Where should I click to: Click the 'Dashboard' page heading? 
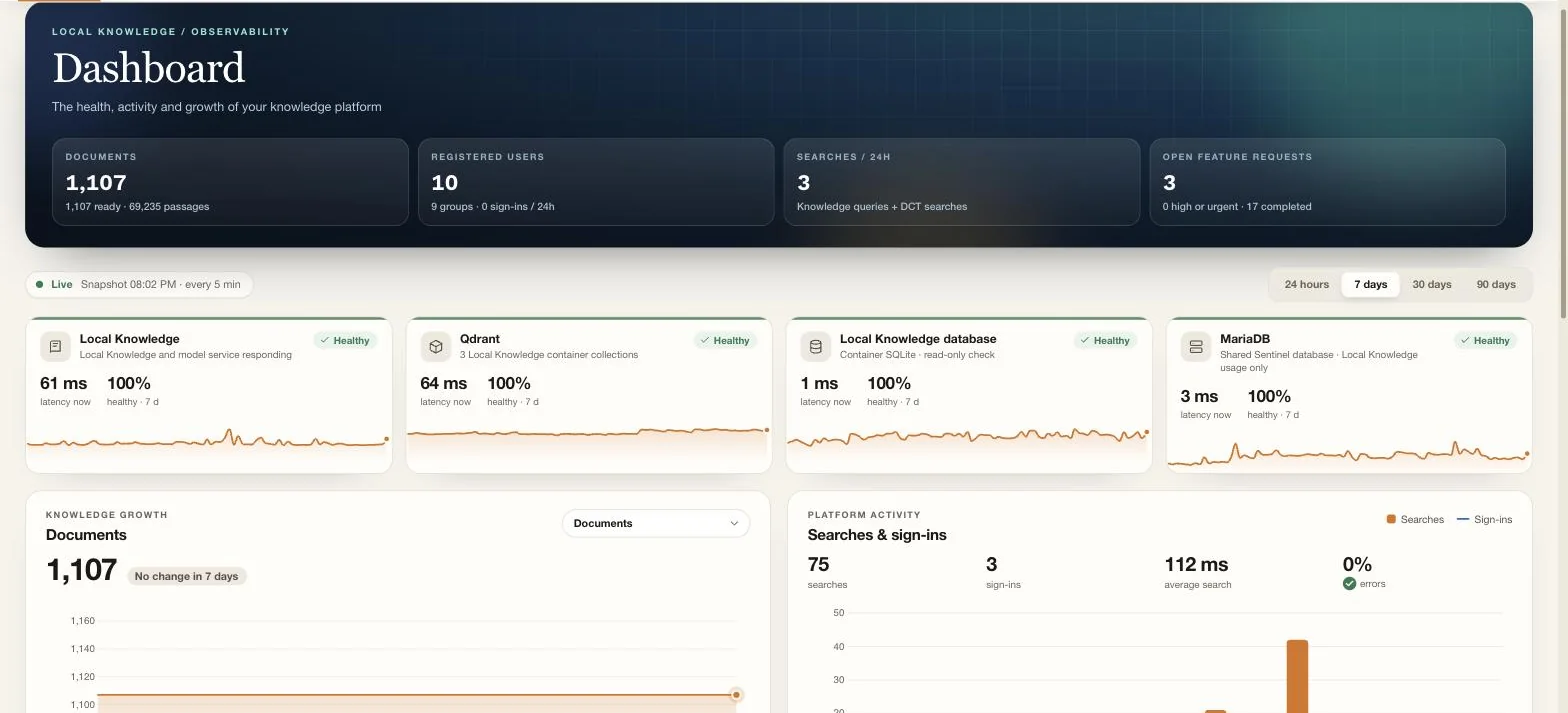click(148, 68)
